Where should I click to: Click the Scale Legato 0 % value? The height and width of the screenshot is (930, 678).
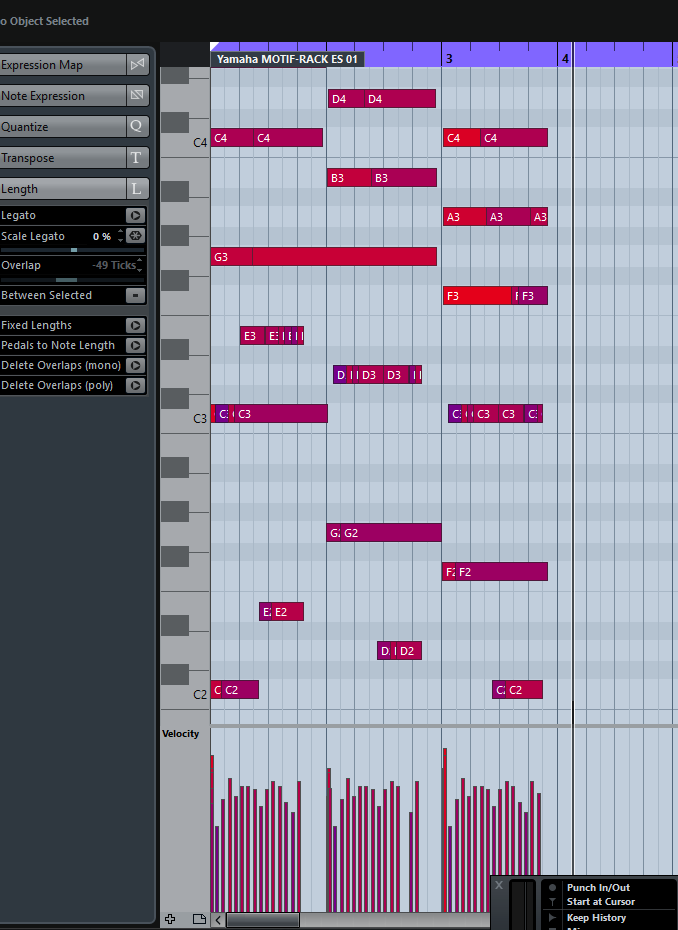pyautogui.click(x=101, y=236)
